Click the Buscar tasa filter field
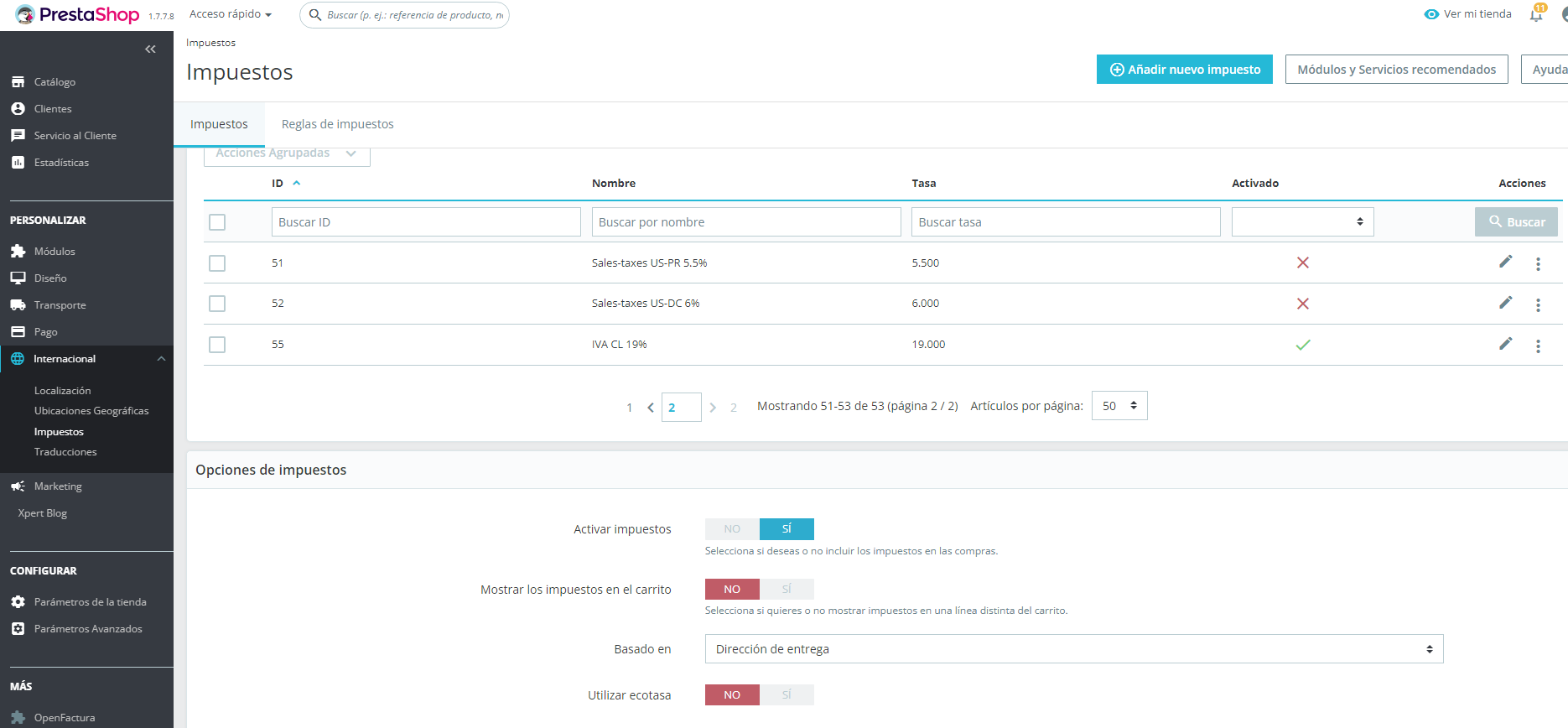 (x=1066, y=222)
